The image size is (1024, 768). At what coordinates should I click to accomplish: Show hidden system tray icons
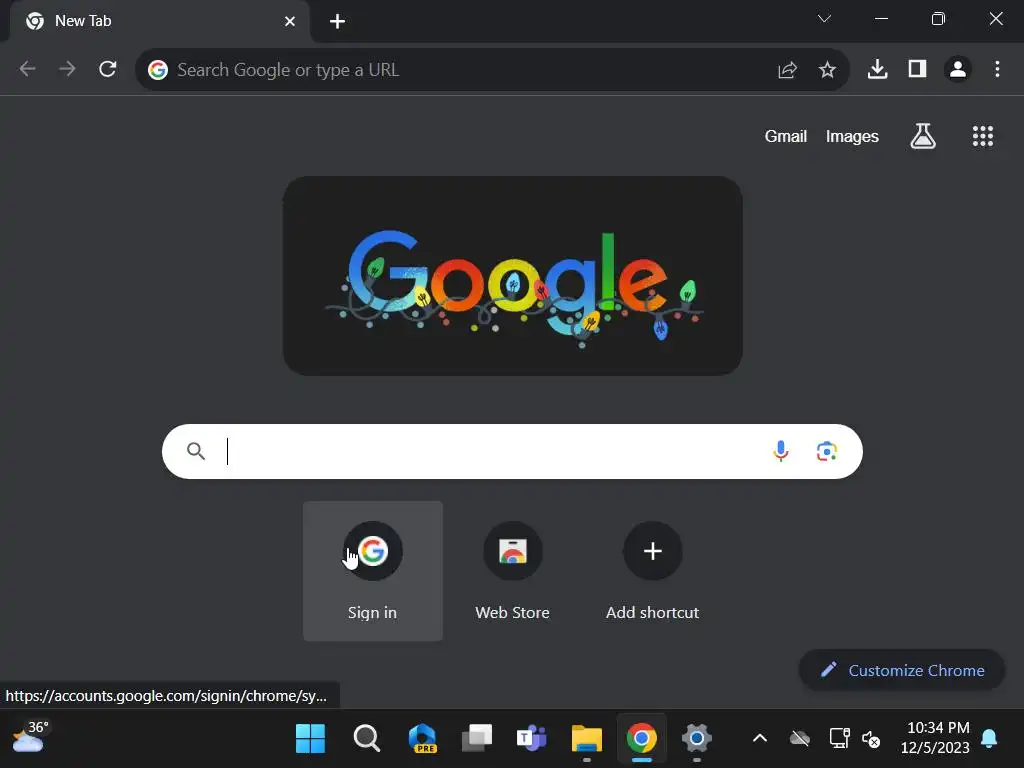760,739
